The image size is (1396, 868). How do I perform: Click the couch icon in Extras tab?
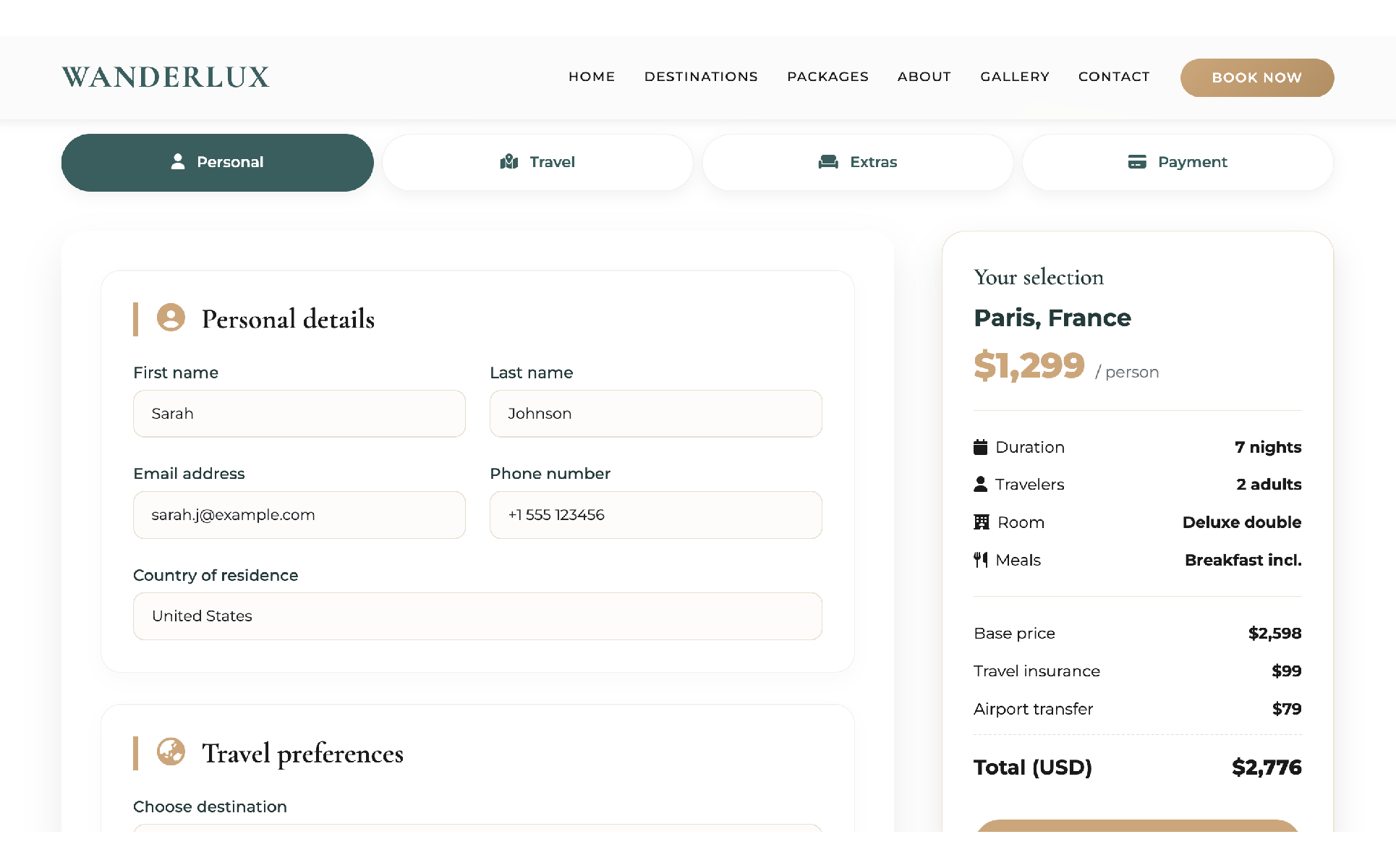828,161
